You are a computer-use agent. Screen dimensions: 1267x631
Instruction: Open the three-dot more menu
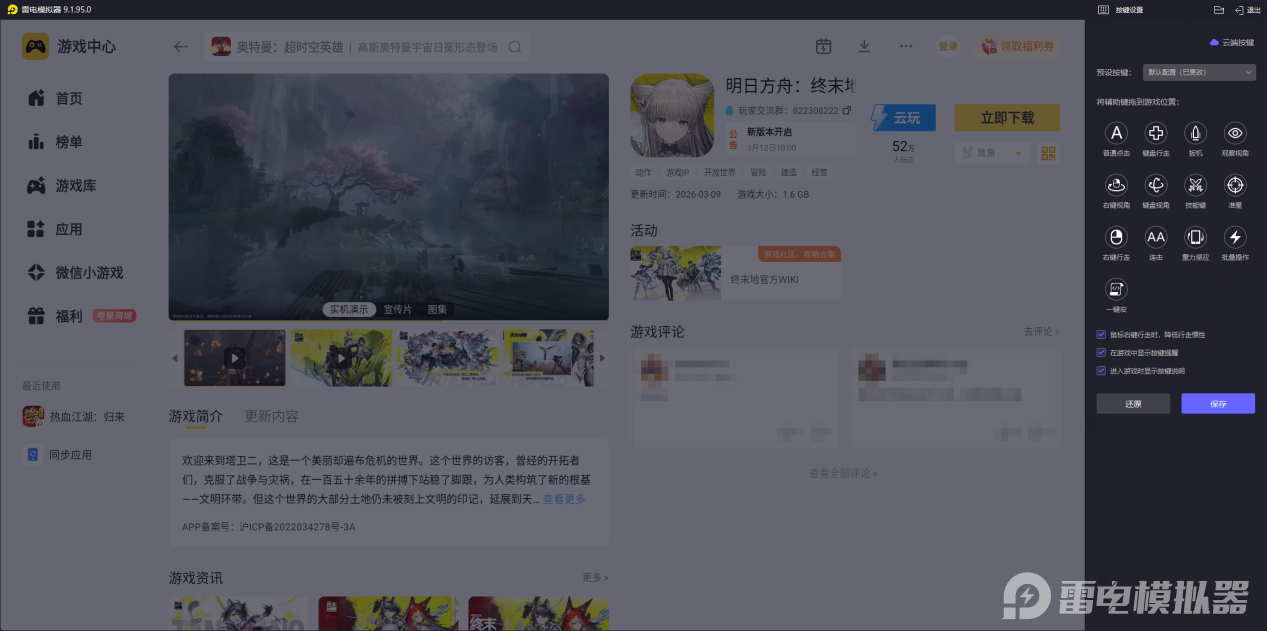pyautogui.click(x=906, y=46)
